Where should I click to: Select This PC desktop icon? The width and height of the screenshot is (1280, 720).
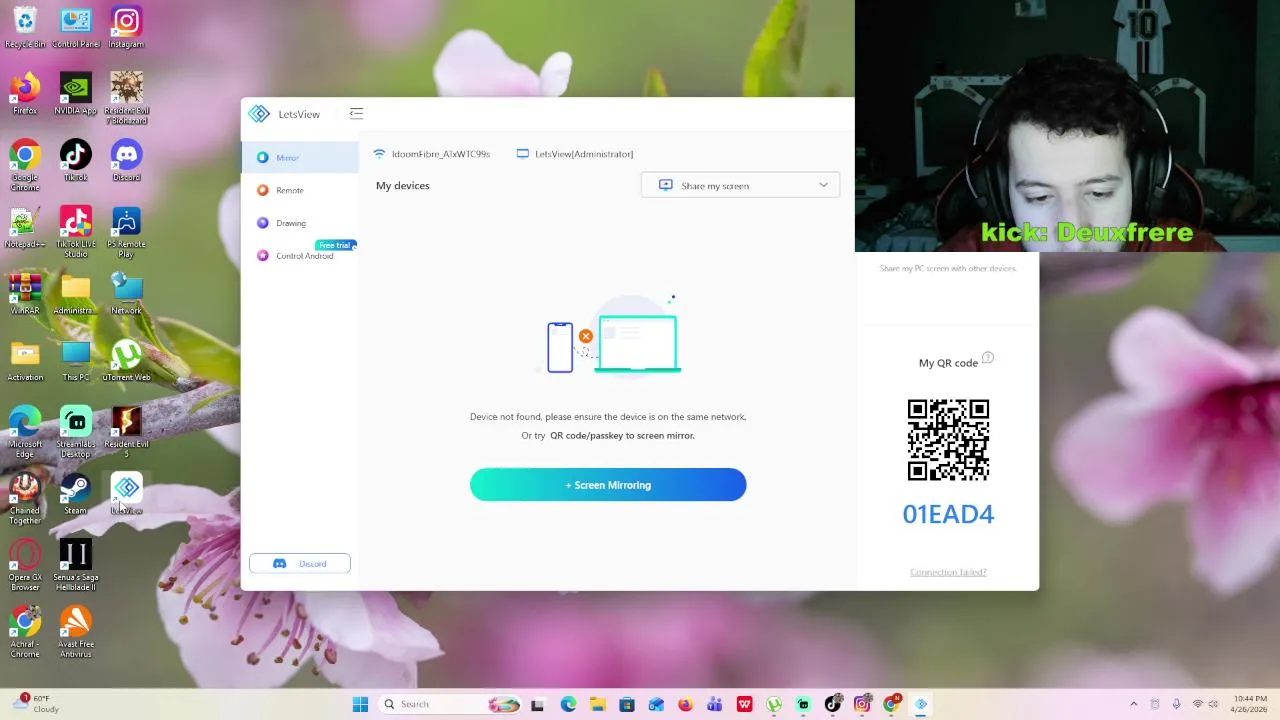click(x=76, y=361)
